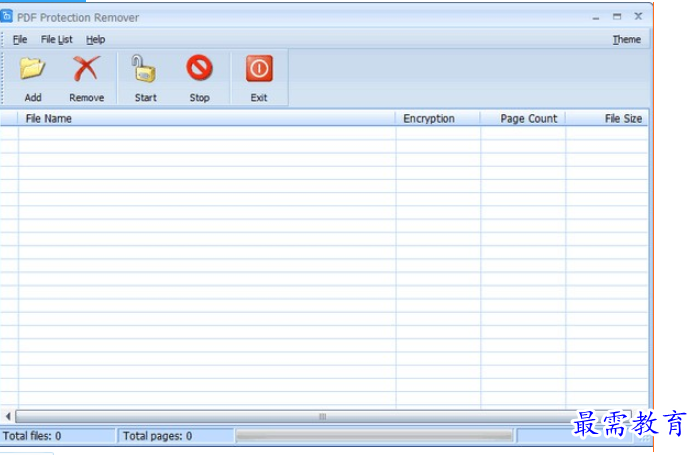Sort by the Page Count column header
This screenshot has width=695, height=455.
(x=523, y=119)
